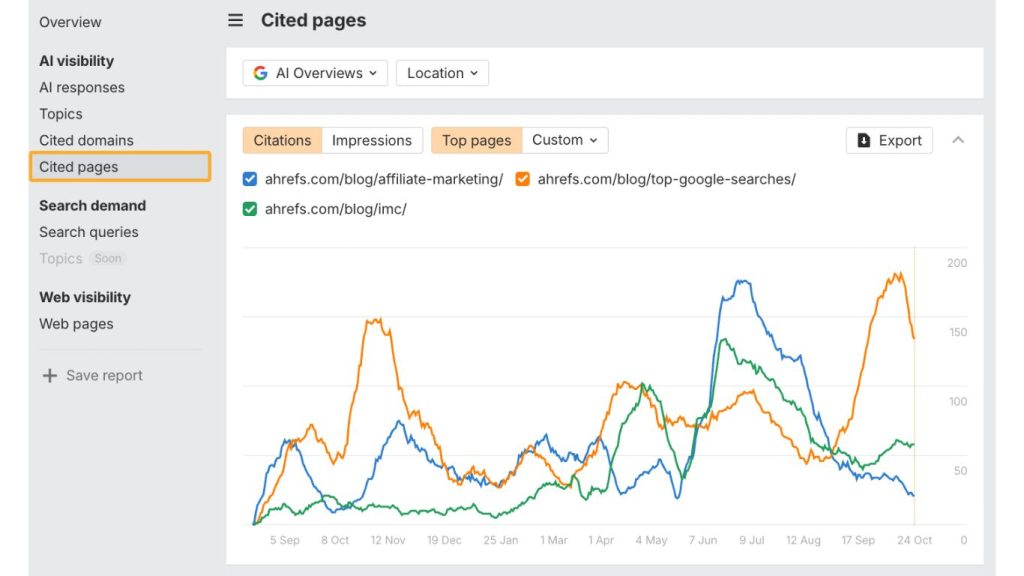Disable the ahrefs.com/blog/imc/ checkbox
Viewport: 1024px width, 576px height.
click(x=249, y=209)
